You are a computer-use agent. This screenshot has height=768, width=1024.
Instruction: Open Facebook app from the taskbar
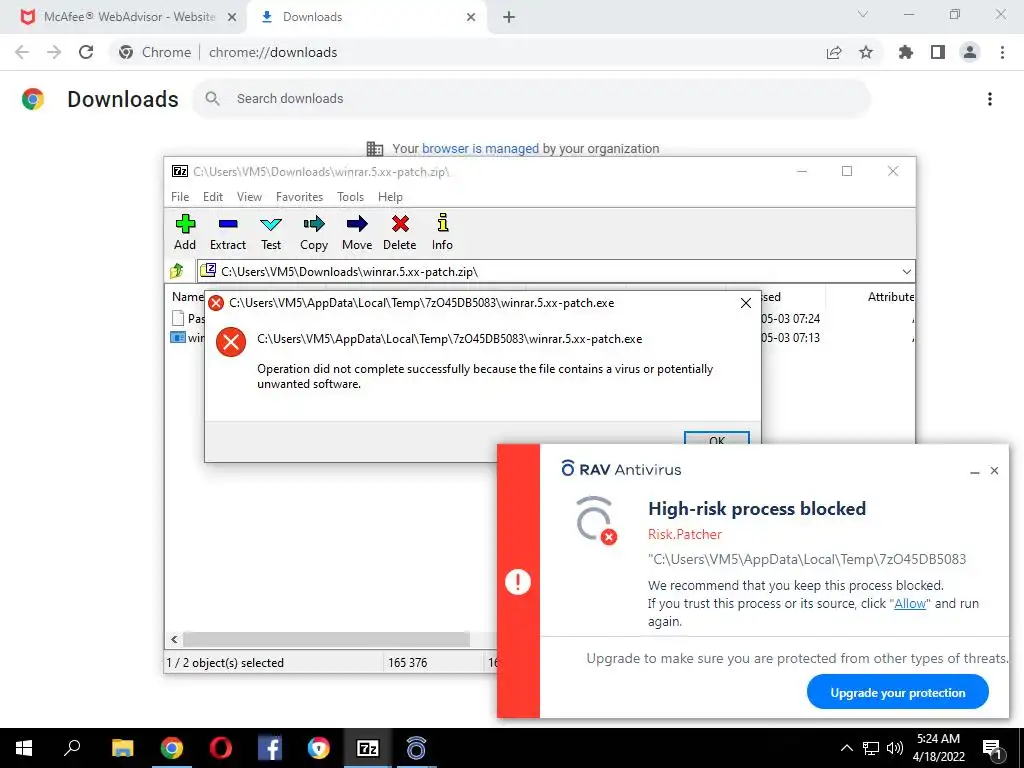point(270,748)
